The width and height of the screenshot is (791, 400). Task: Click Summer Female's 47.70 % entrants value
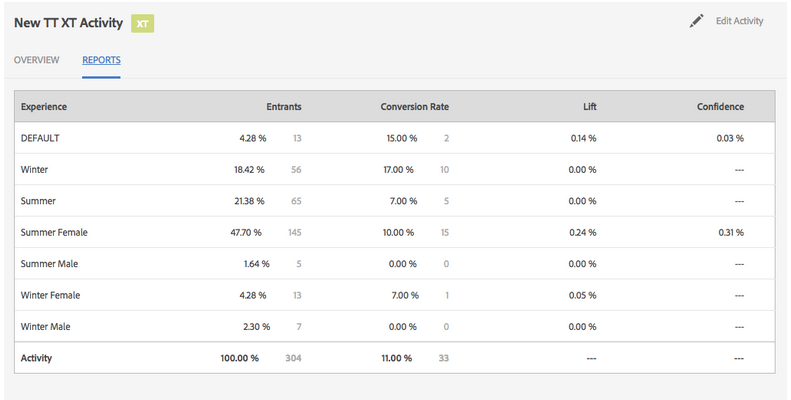(x=245, y=233)
